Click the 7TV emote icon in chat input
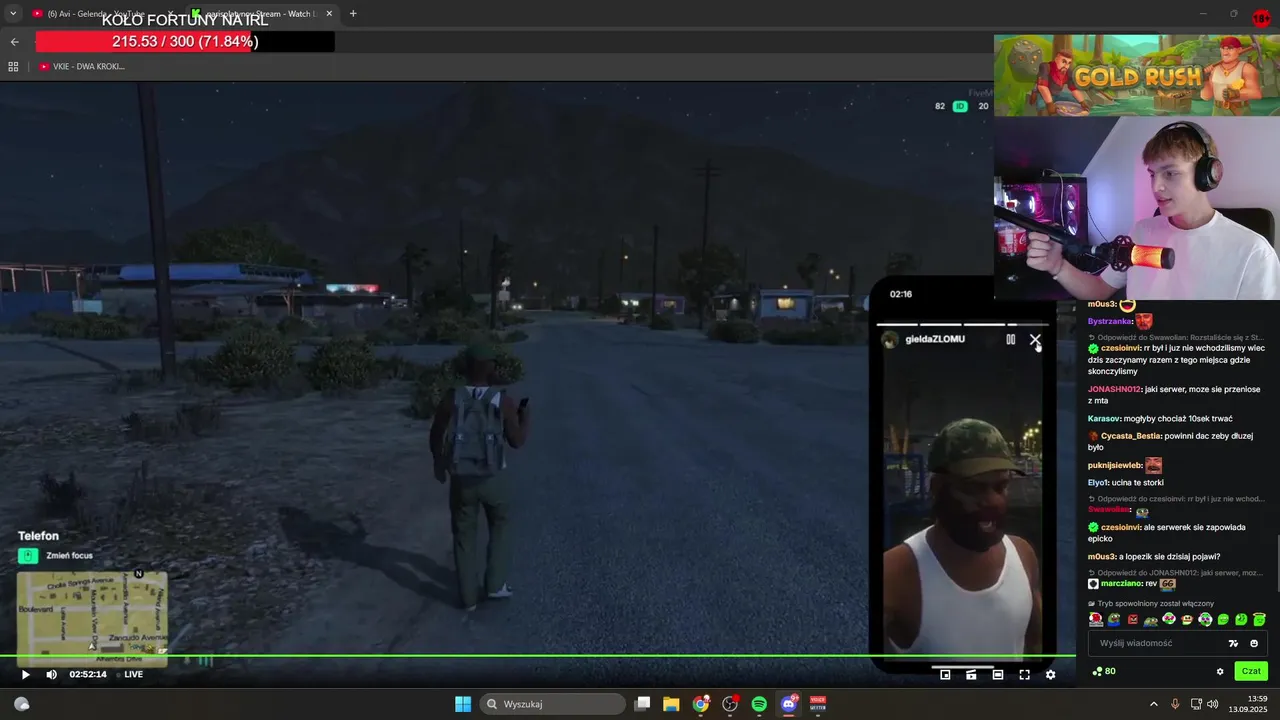1280x720 pixels. tap(1233, 643)
